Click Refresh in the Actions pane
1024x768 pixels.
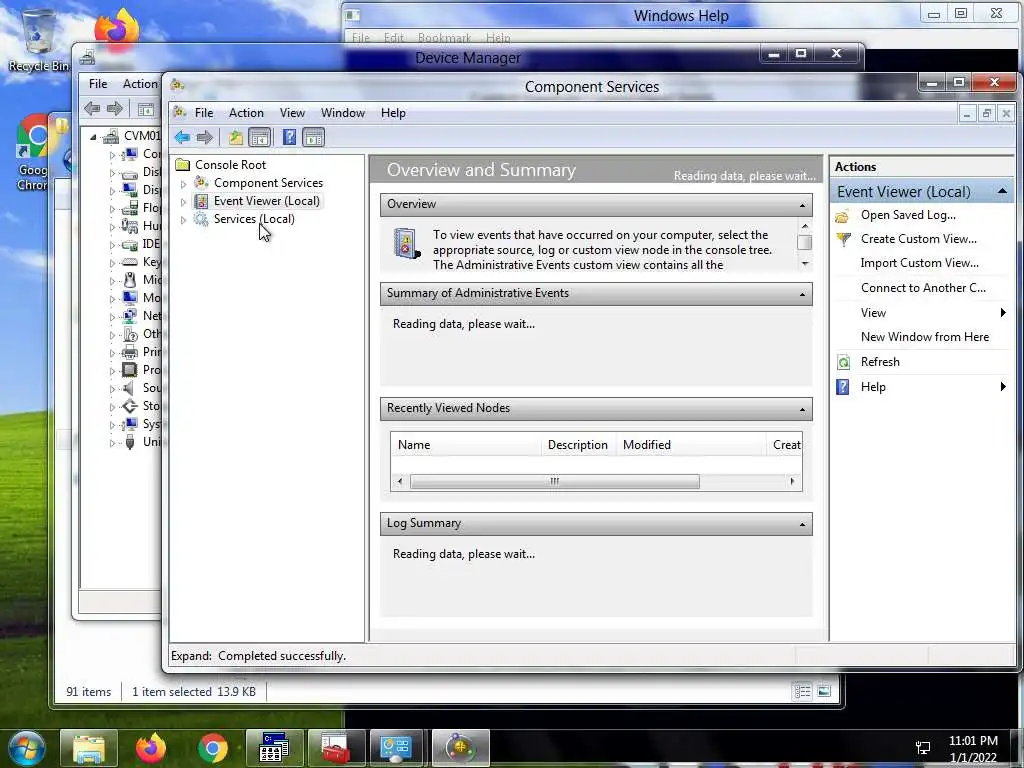[880, 362]
